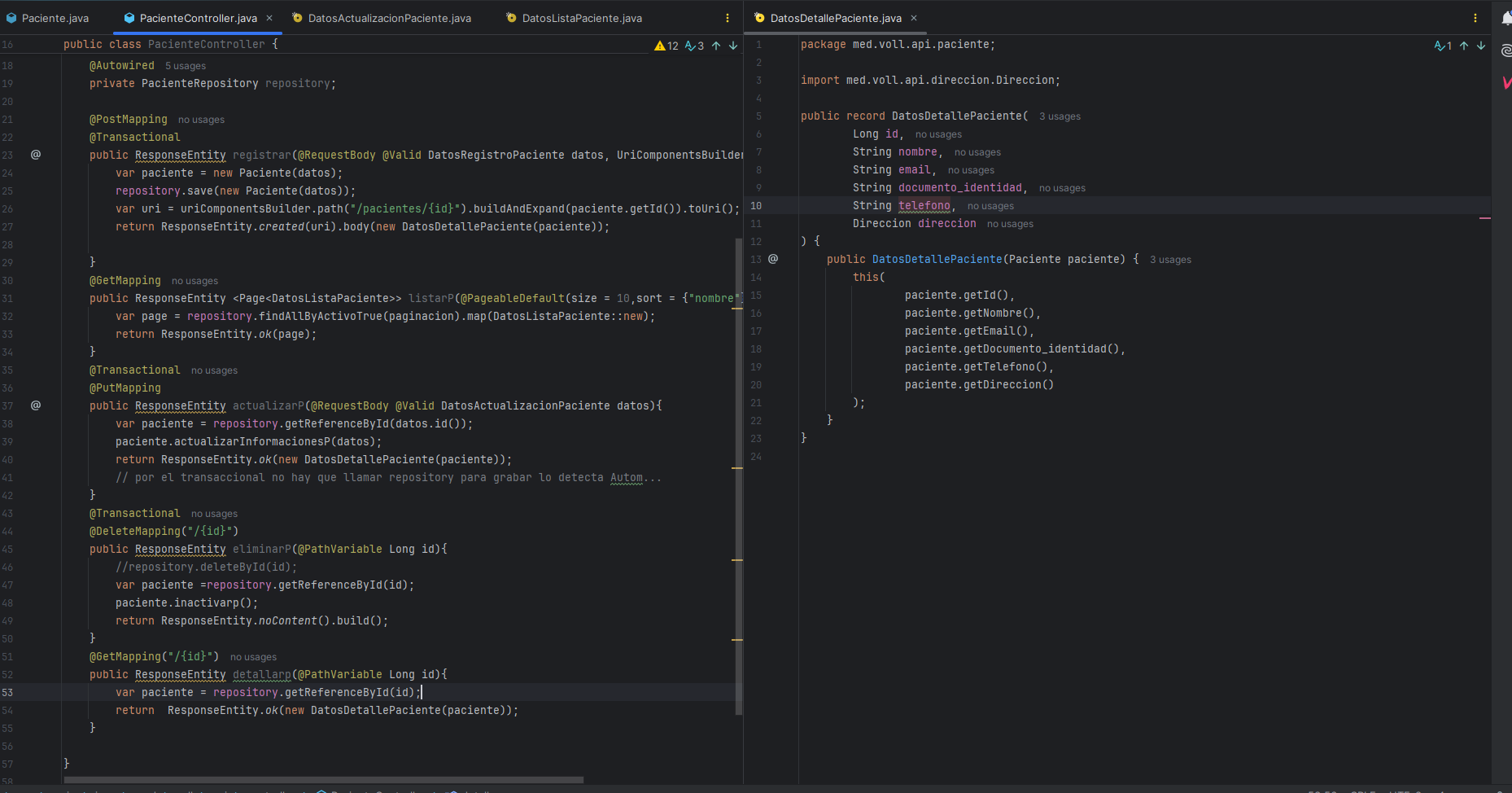Go to previous problem in DatosDetallePaciente editor
Screen dimensions: 1512x793
pos(1464,46)
